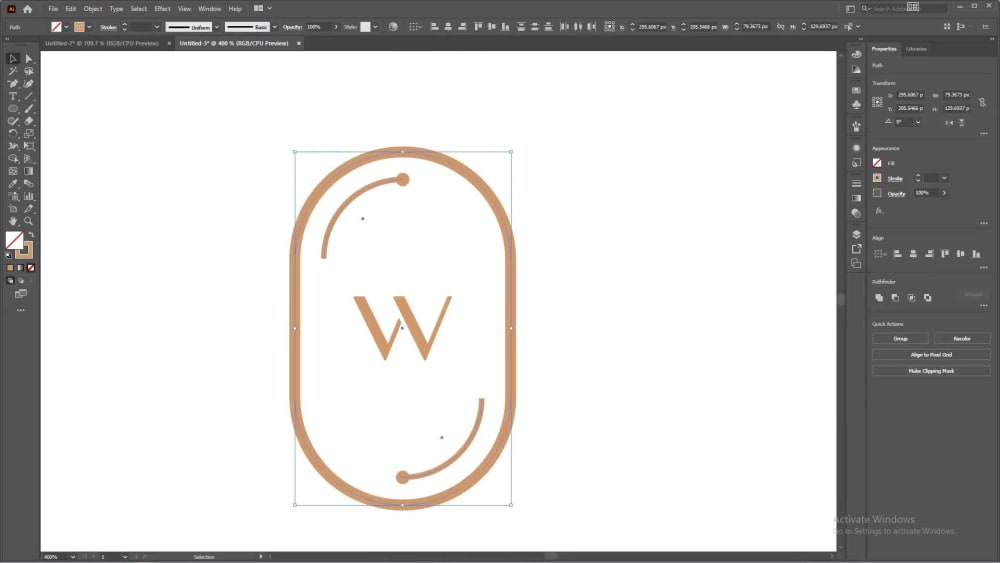
Task: Open the Uniform variable width profile dropdown
Action: [x=217, y=27]
